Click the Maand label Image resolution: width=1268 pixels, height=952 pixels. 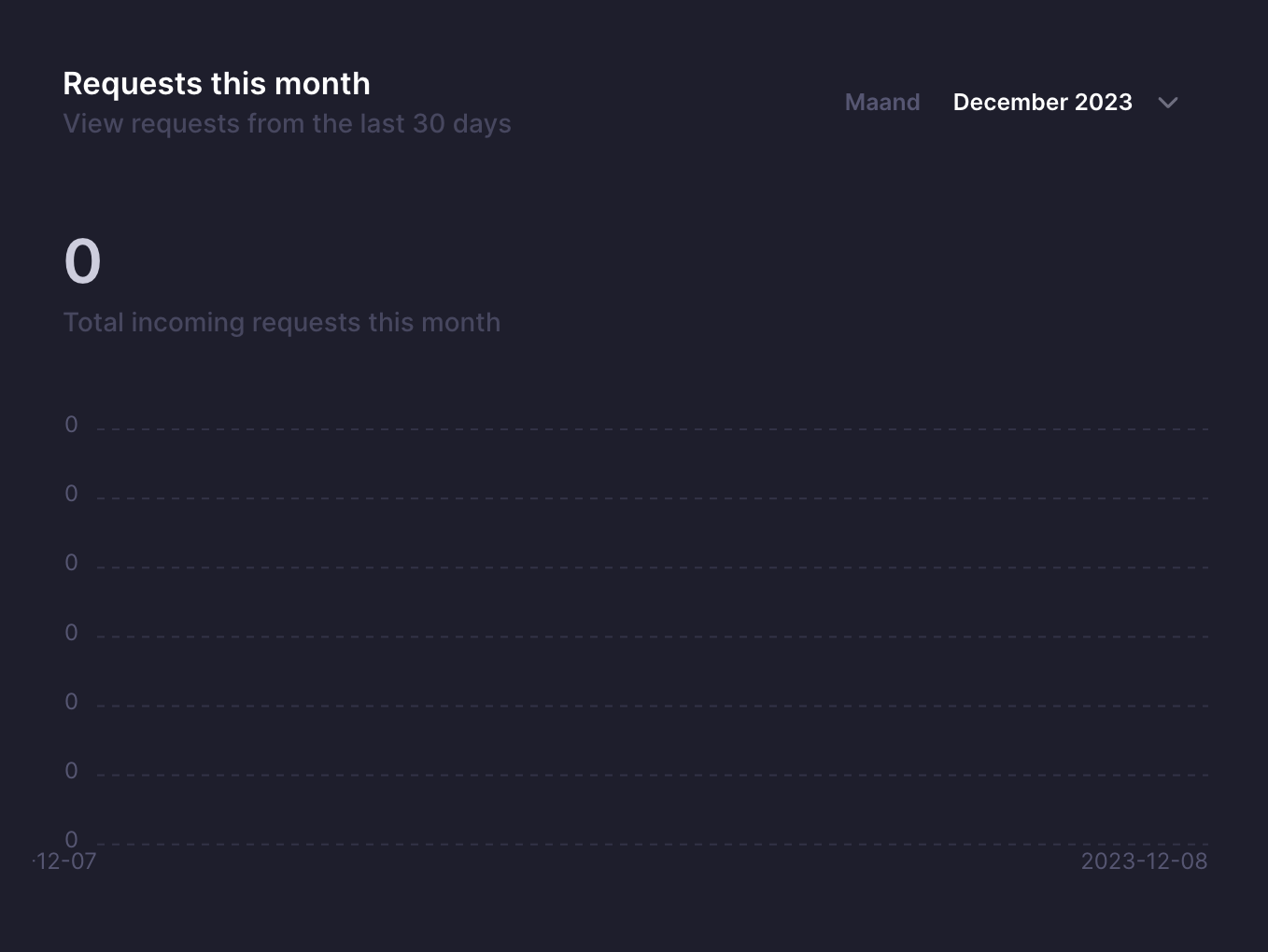click(x=882, y=103)
